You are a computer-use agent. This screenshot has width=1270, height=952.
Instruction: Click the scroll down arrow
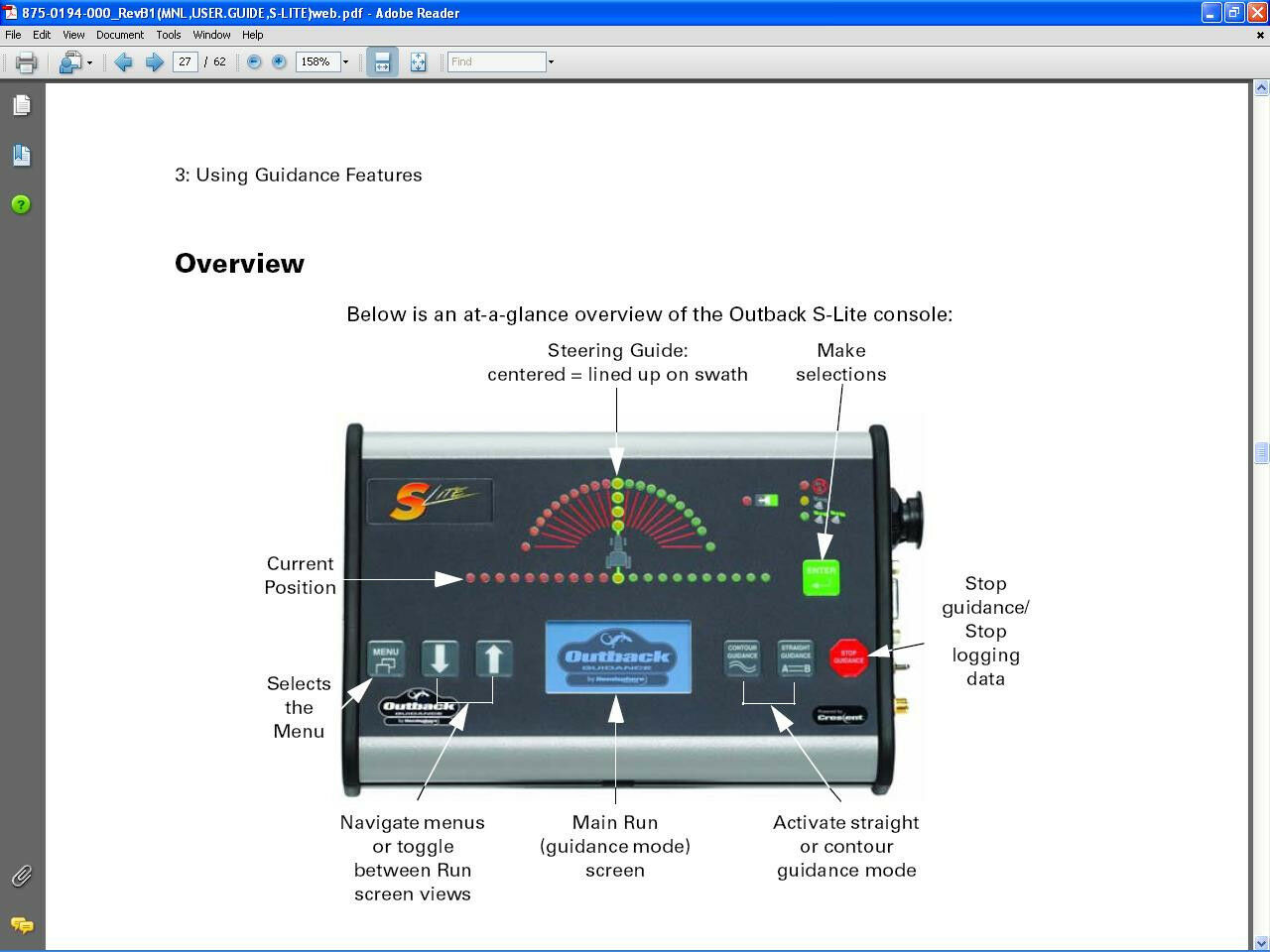click(1261, 943)
